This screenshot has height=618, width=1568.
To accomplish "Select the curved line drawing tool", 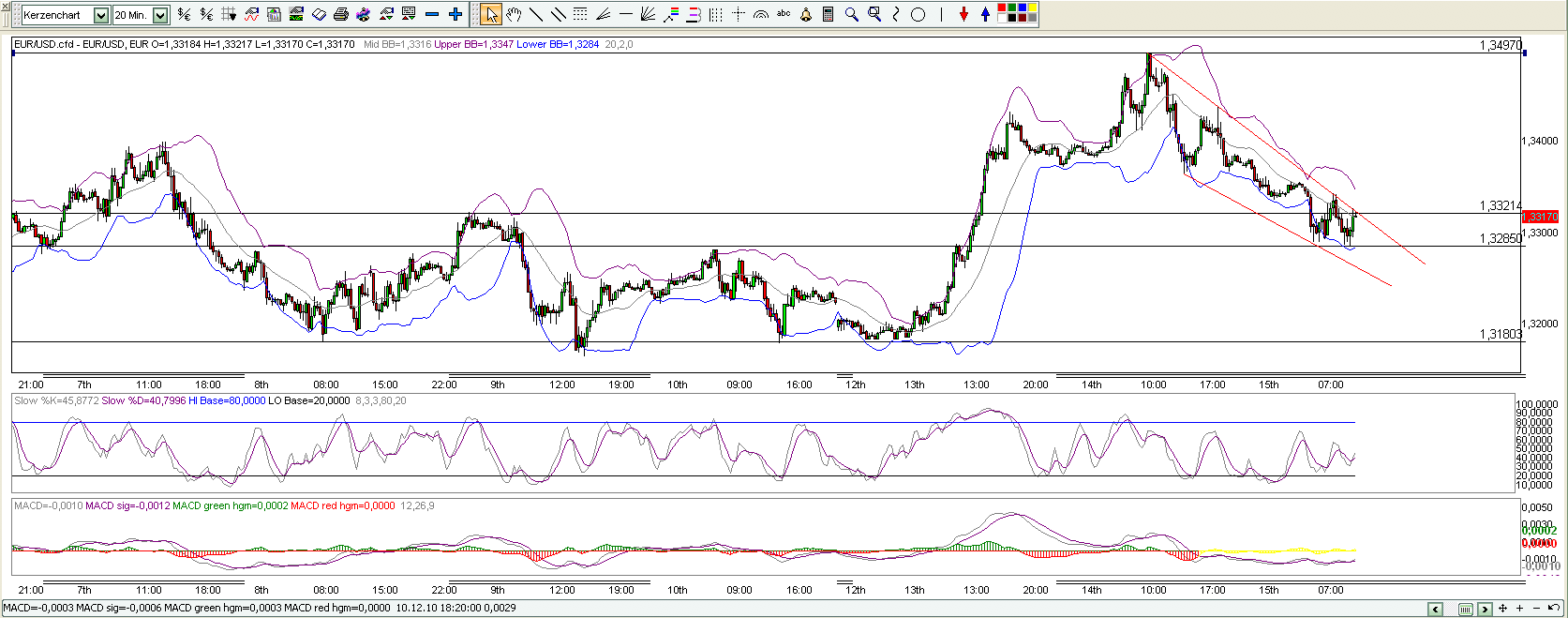I will [896, 14].
